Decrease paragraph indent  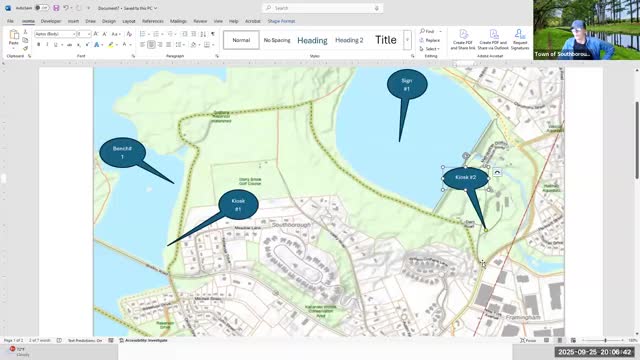(185, 34)
